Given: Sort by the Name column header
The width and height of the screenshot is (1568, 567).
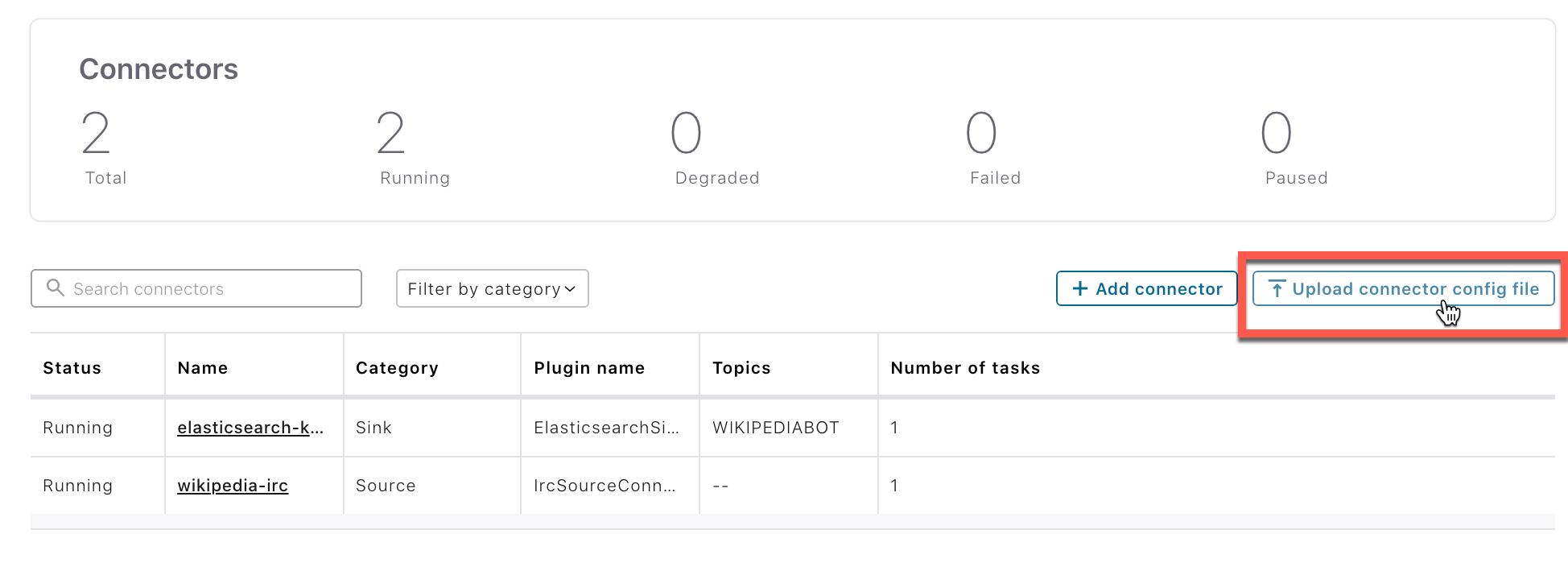Looking at the screenshot, I should click(x=203, y=368).
